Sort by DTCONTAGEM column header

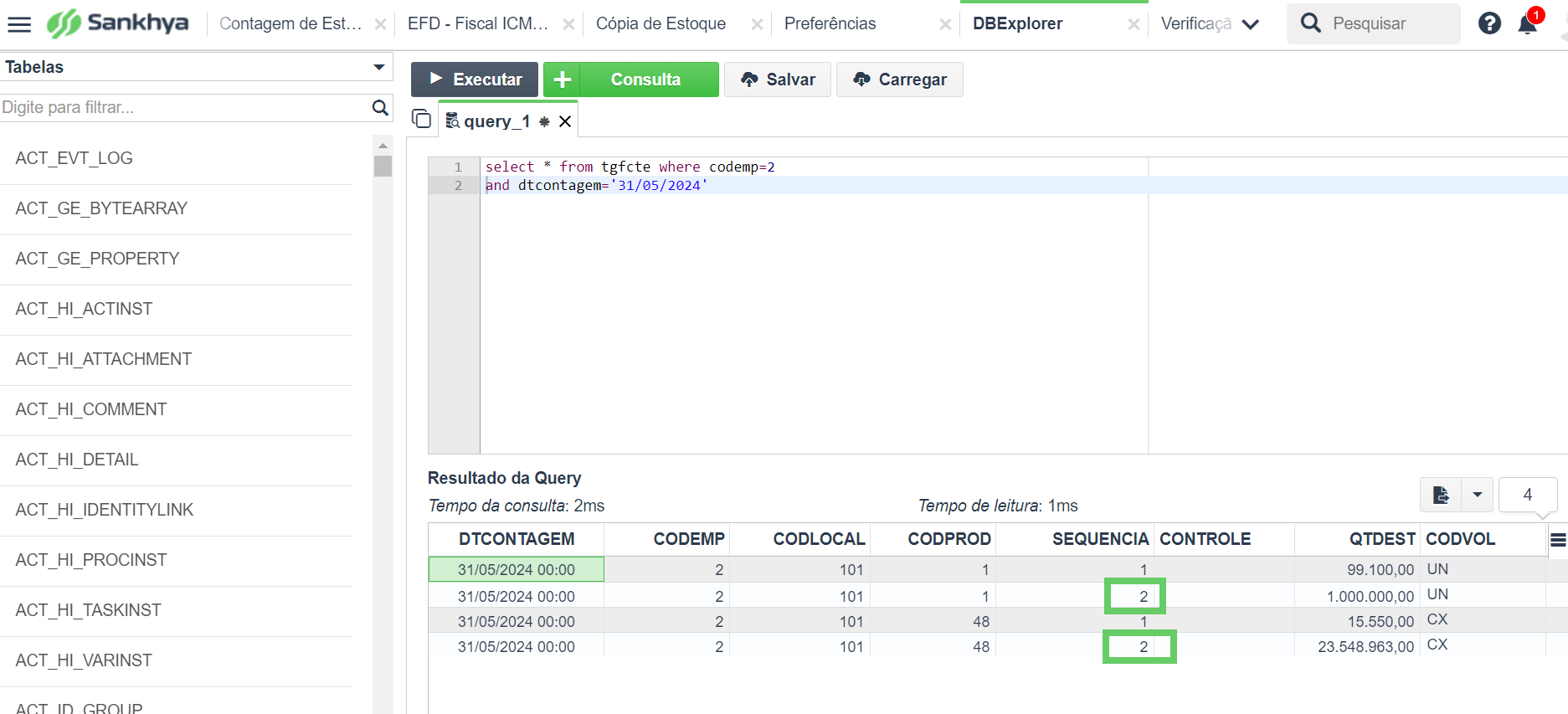517,539
